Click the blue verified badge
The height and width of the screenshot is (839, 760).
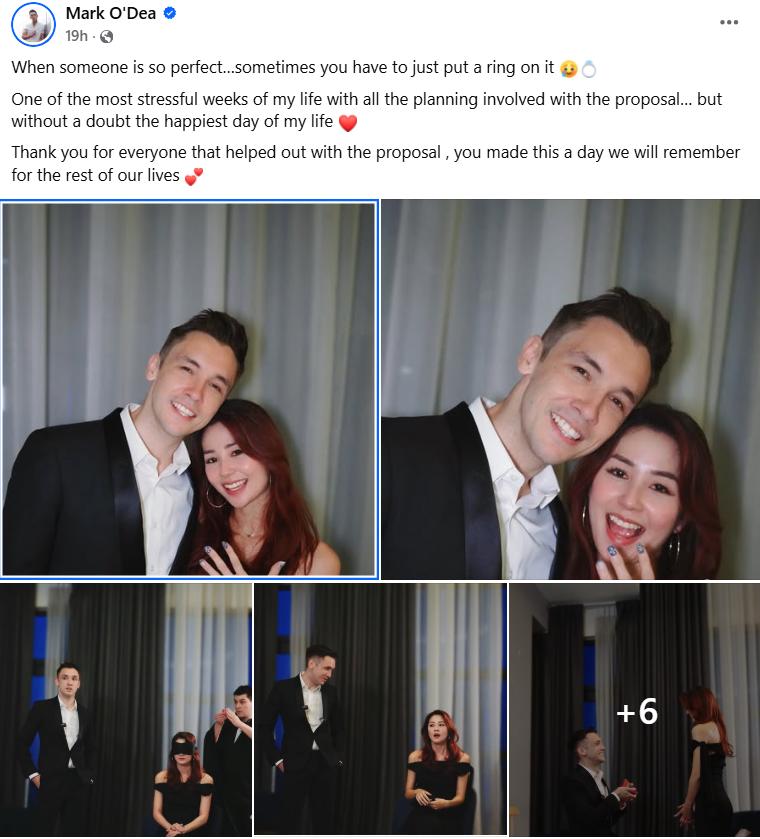pyautogui.click(x=170, y=13)
